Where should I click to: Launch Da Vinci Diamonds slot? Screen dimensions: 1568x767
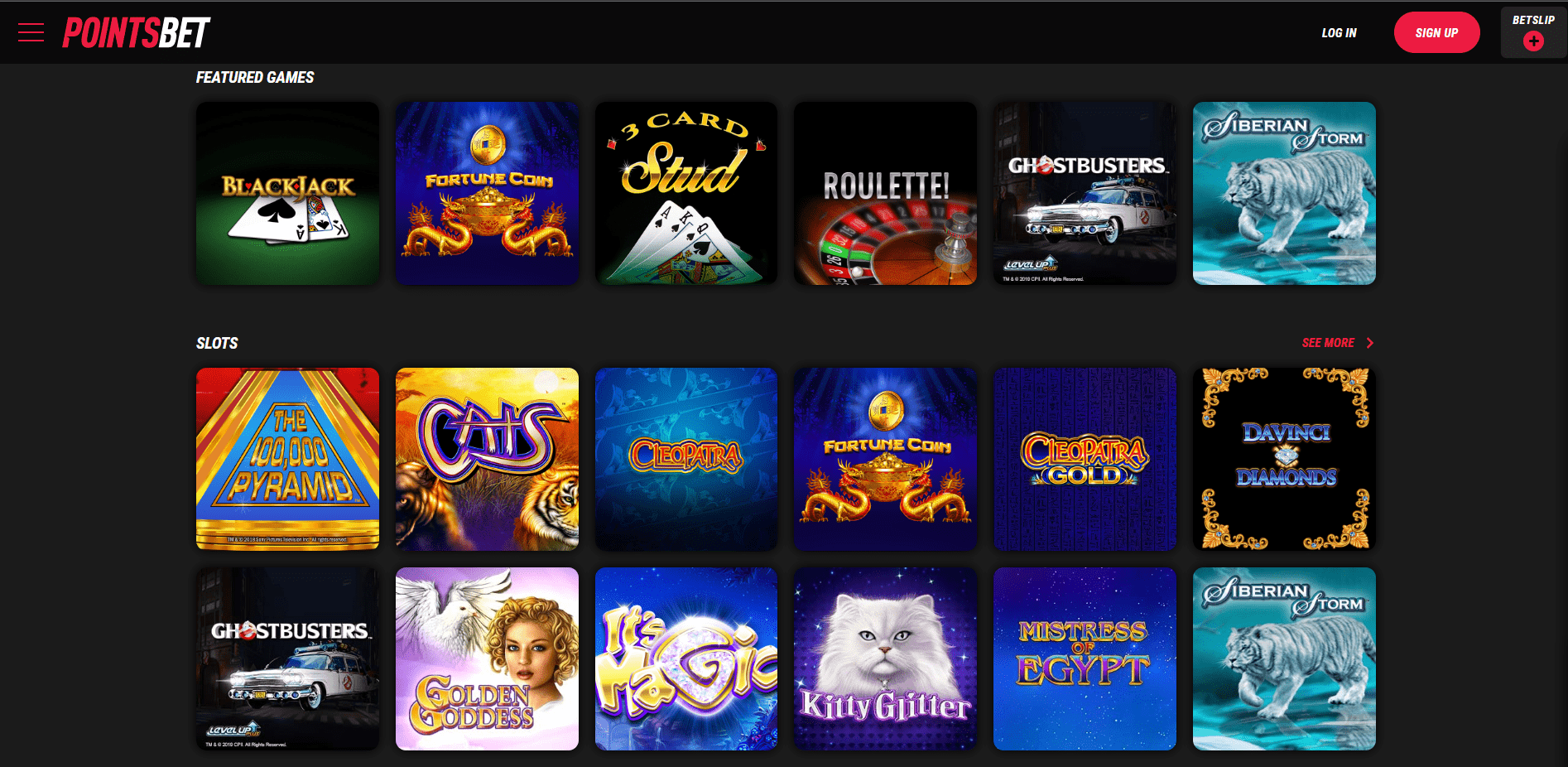(x=1284, y=459)
